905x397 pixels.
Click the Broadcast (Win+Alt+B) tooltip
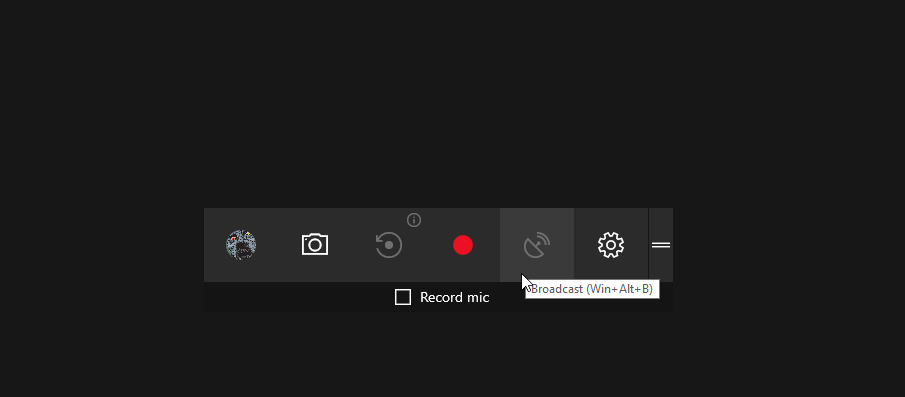[x=592, y=289]
